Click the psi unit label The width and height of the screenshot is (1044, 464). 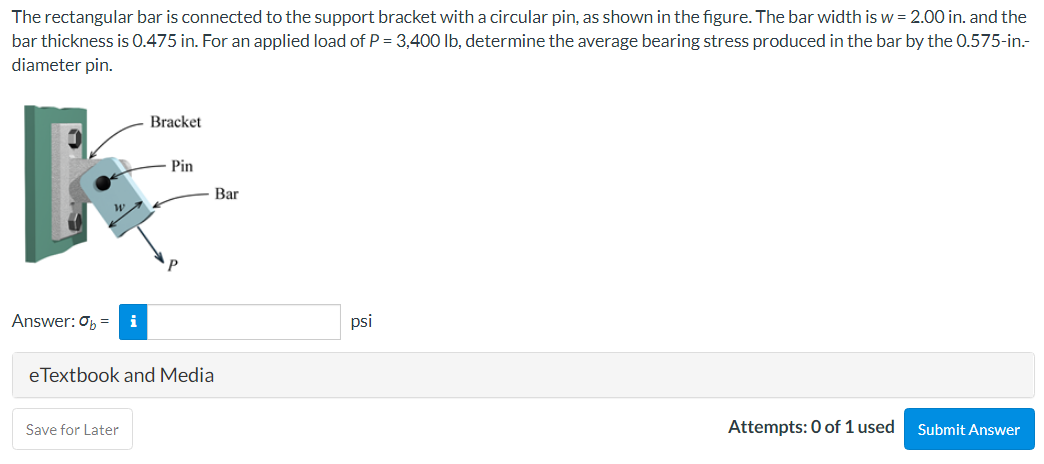pos(361,322)
